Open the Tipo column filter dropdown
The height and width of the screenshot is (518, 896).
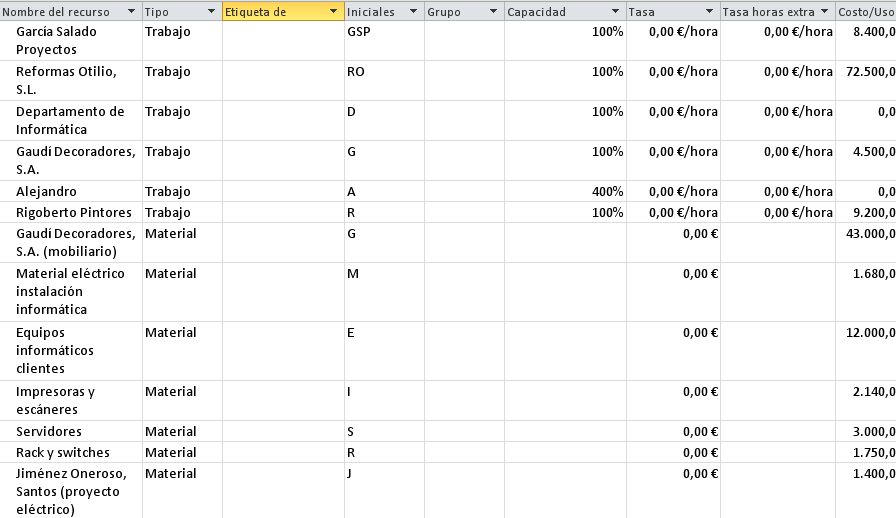click(210, 12)
